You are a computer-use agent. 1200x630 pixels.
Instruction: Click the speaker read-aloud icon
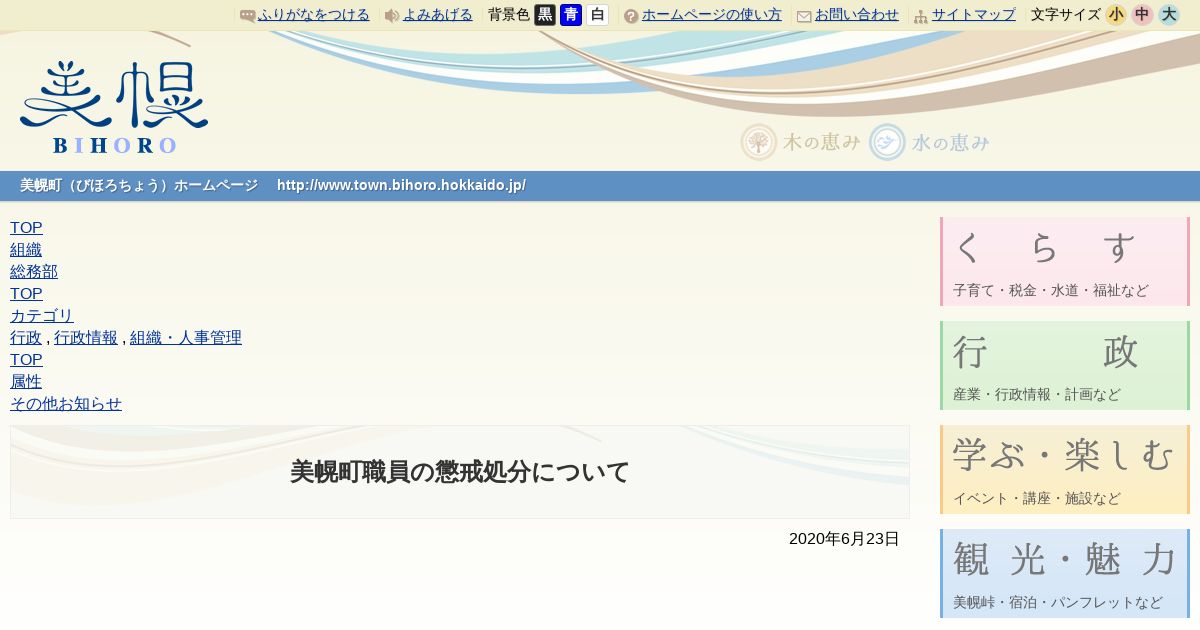tap(392, 16)
